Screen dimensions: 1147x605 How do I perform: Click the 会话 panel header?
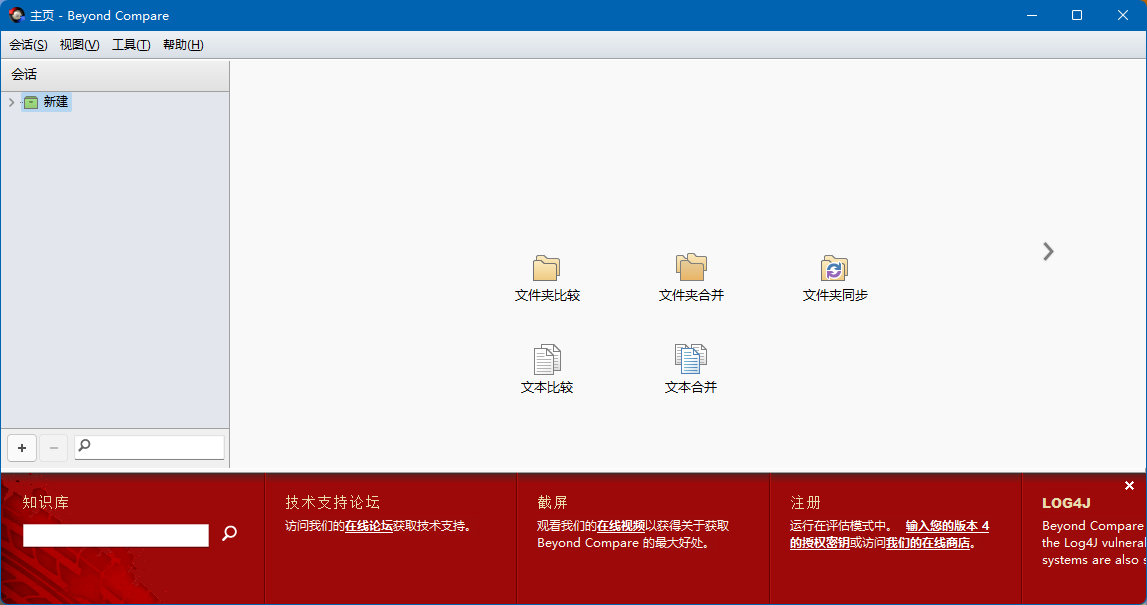(x=115, y=75)
